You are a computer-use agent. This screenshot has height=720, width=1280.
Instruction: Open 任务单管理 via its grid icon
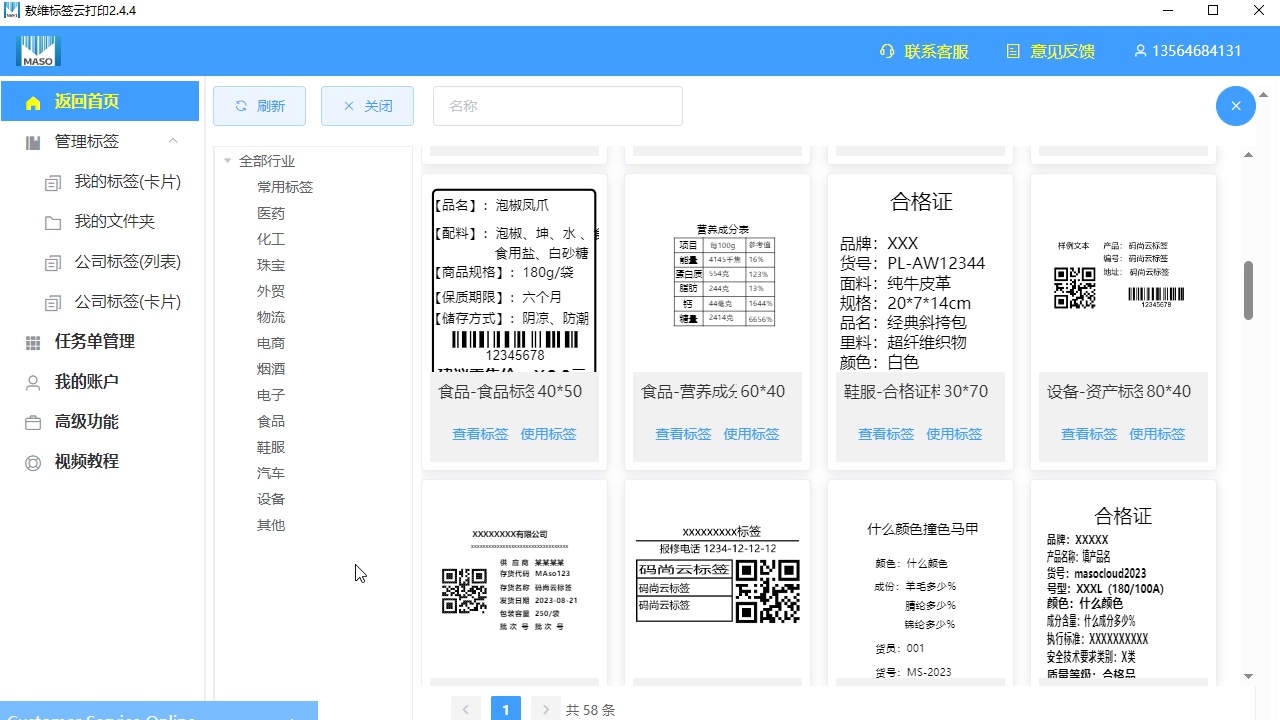pos(32,341)
